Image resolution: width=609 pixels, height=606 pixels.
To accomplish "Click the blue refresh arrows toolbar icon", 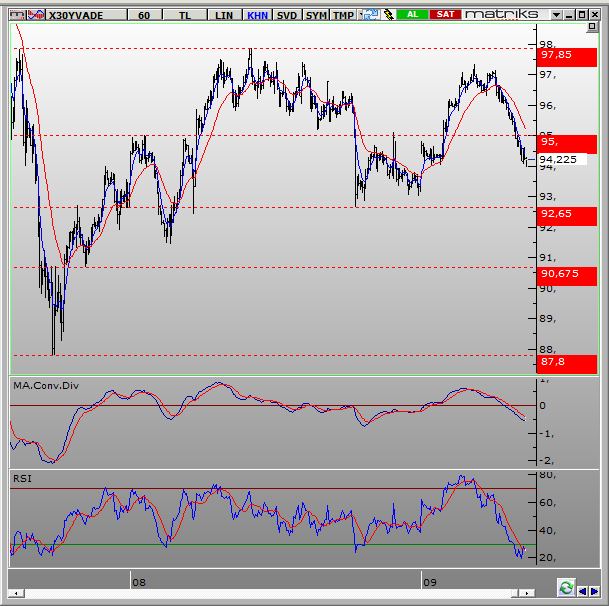I will 370,15.
